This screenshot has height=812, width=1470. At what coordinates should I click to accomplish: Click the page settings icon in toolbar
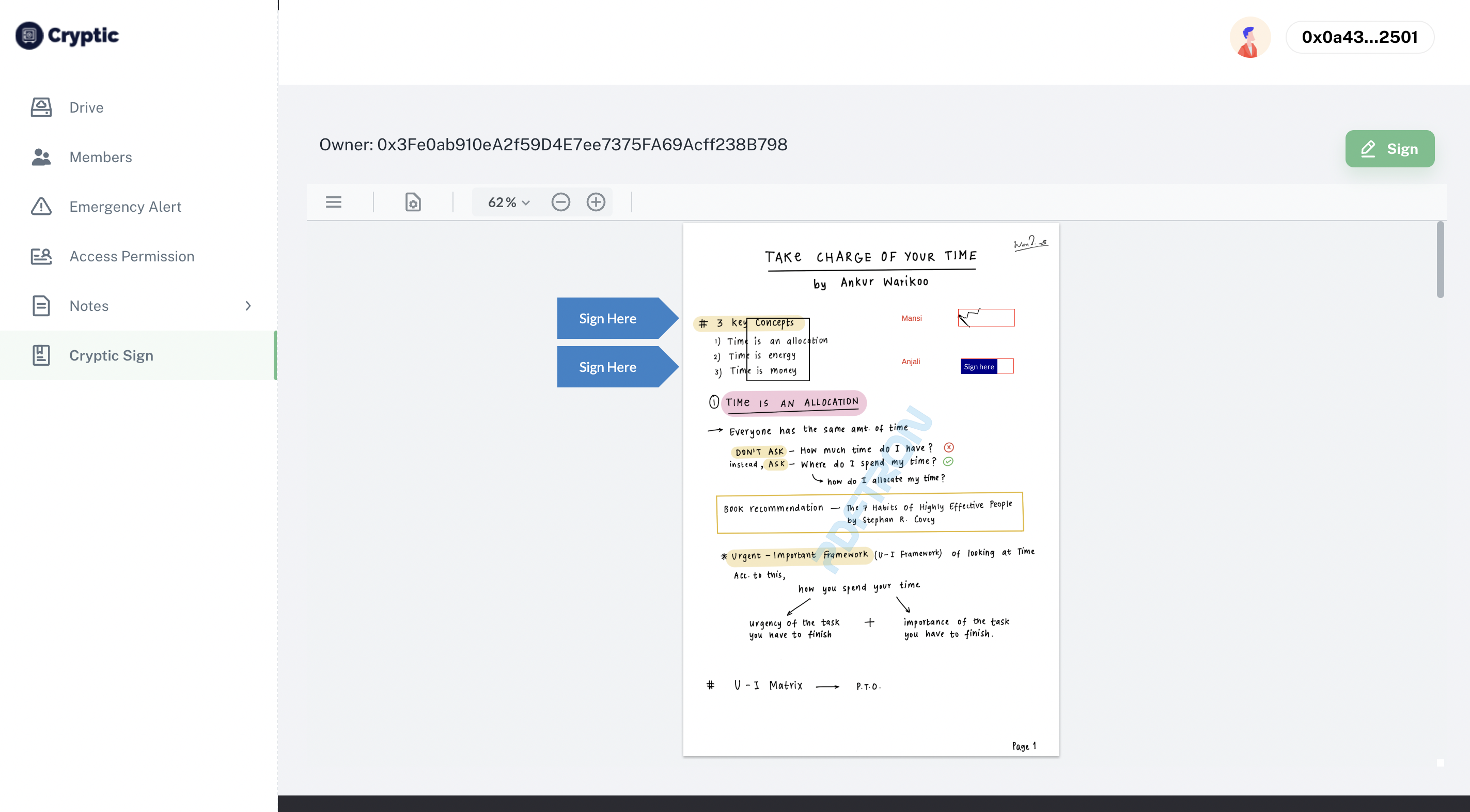pos(413,202)
